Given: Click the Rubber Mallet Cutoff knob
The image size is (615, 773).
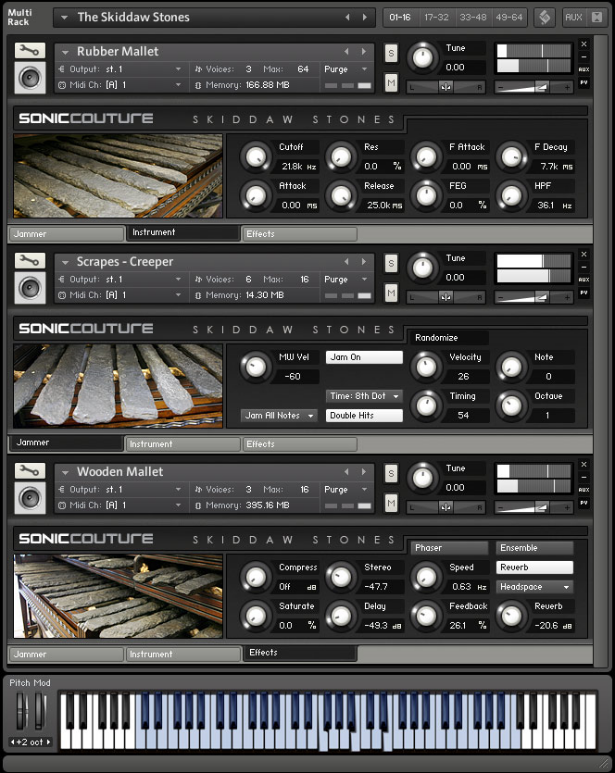Looking at the screenshot, I should 255,157.
